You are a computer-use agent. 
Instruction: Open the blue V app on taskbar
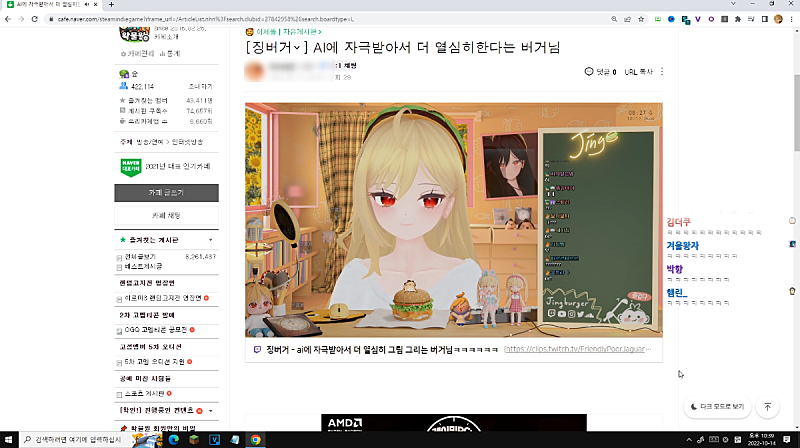coord(214,439)
